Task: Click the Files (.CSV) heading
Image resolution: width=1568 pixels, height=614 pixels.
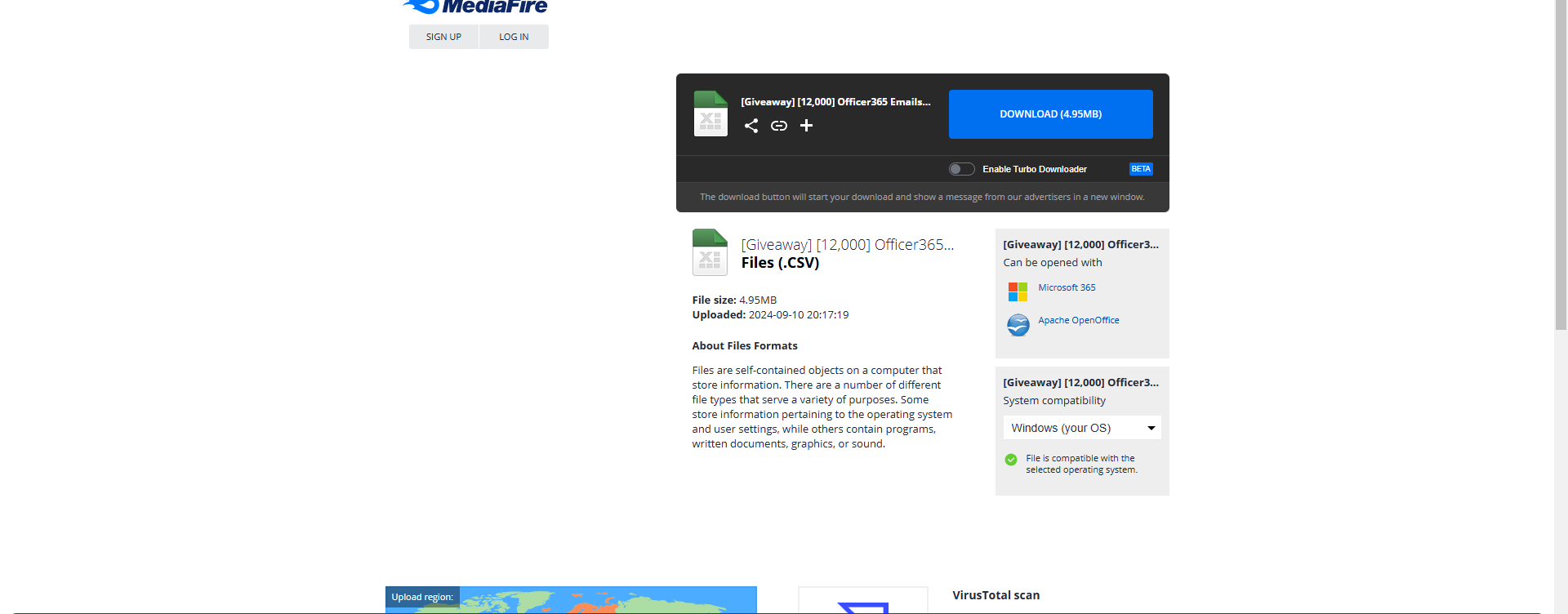Action: pos(780,263)
